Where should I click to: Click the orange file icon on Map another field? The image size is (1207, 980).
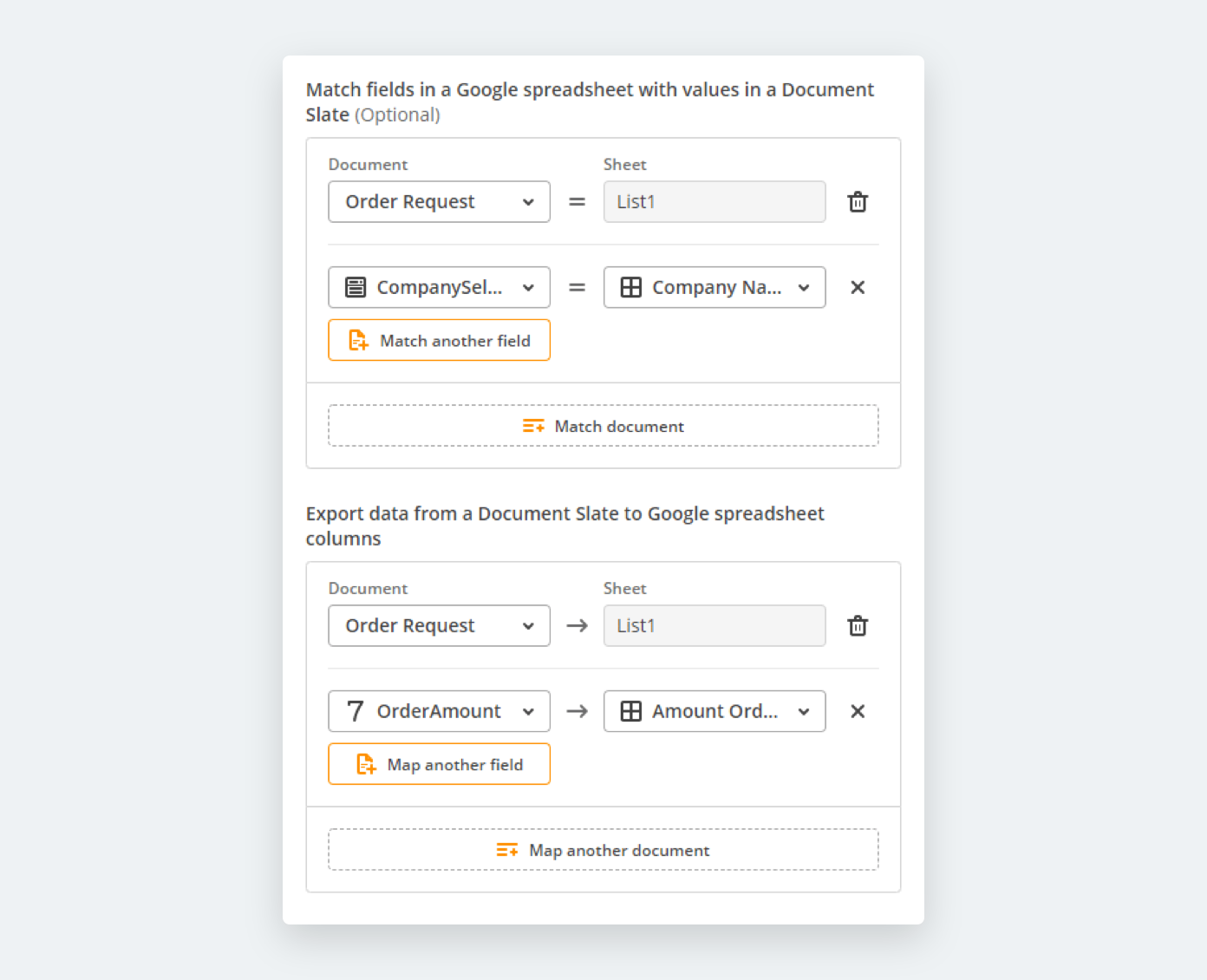point(366,765)
